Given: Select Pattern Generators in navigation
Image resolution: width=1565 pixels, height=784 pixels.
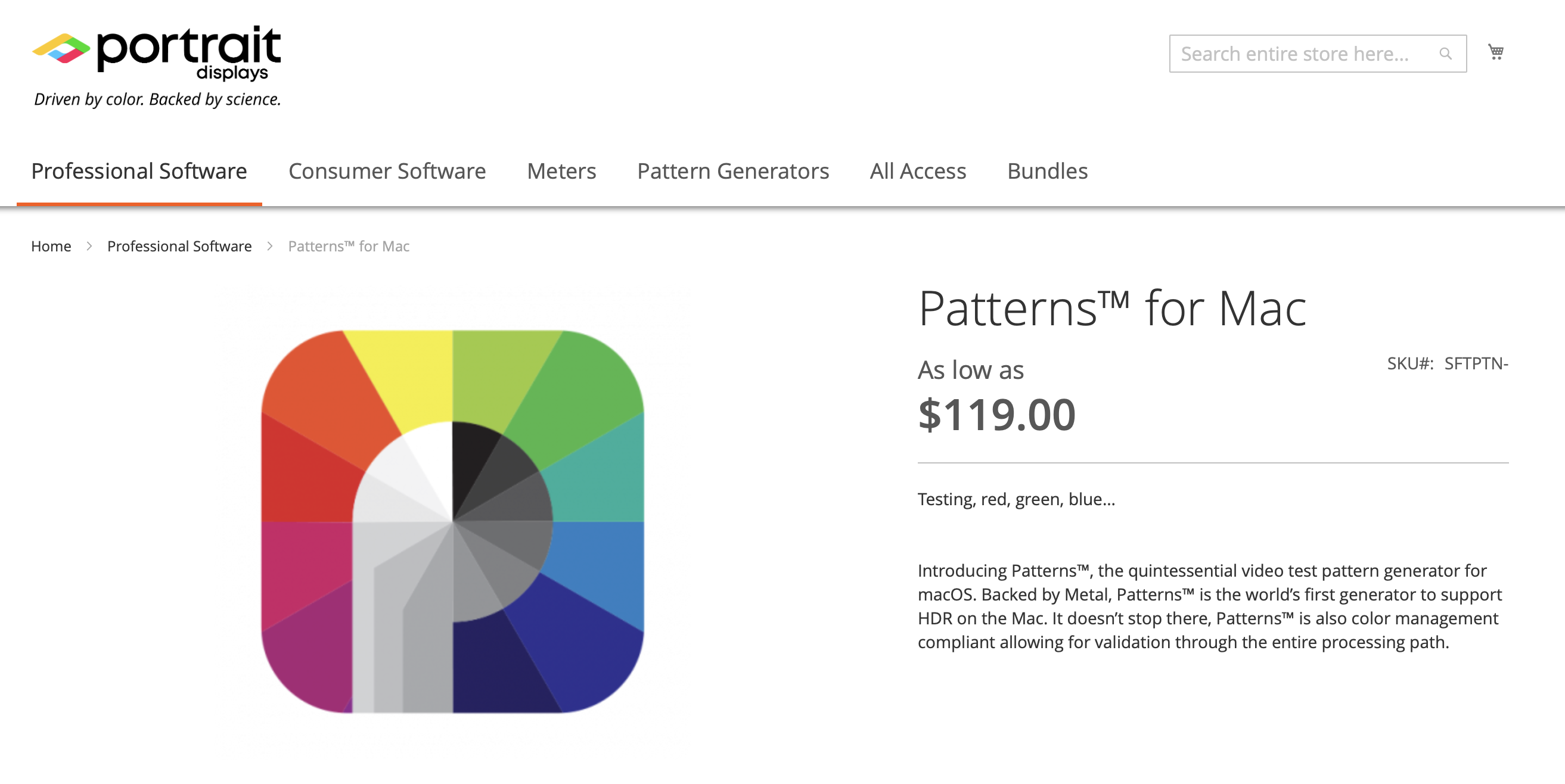Looking at the screenshot, I should pyautogui.click(x=732, y=171).
